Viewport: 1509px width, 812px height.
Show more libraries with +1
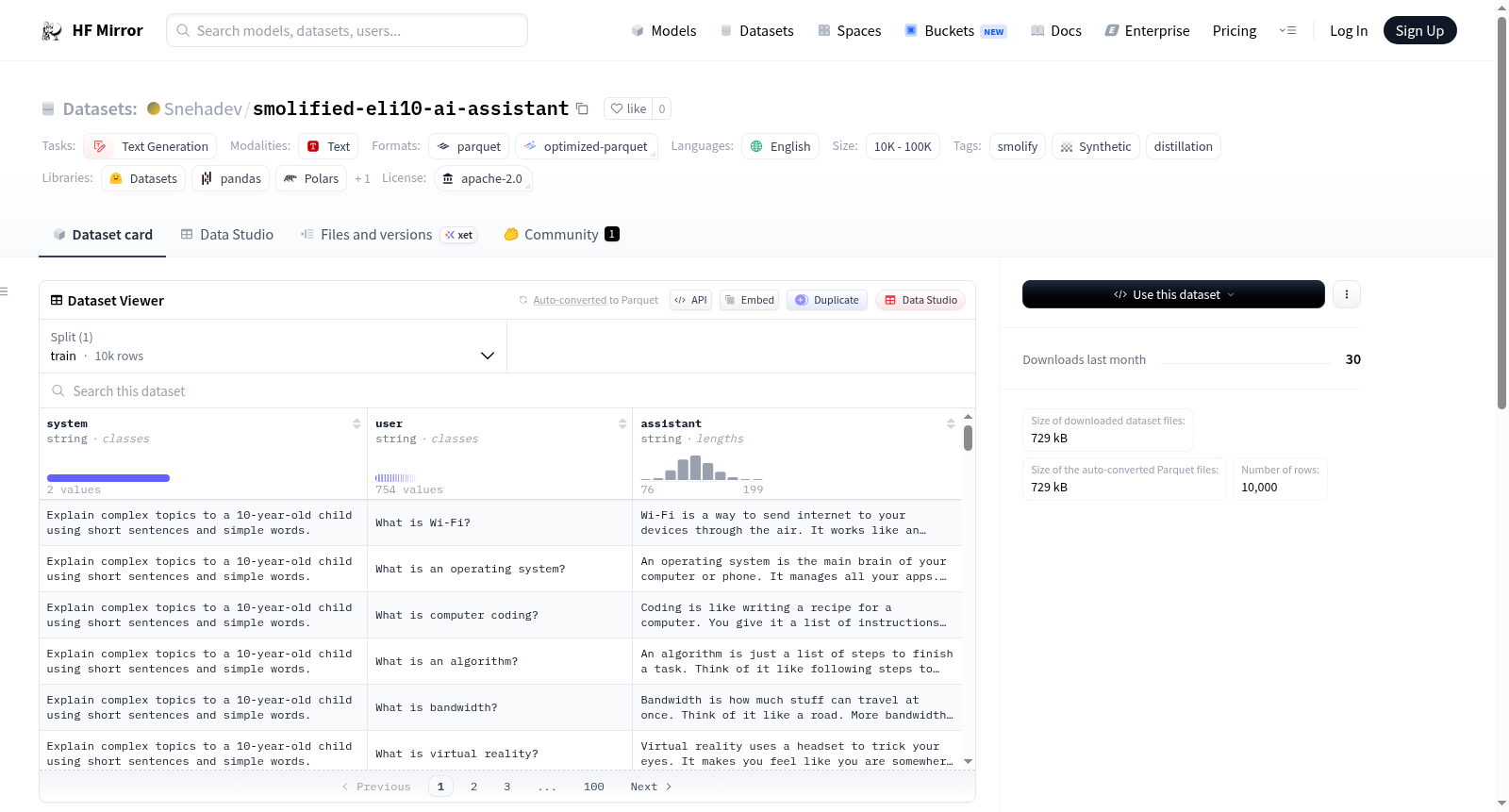click(362, 178)
